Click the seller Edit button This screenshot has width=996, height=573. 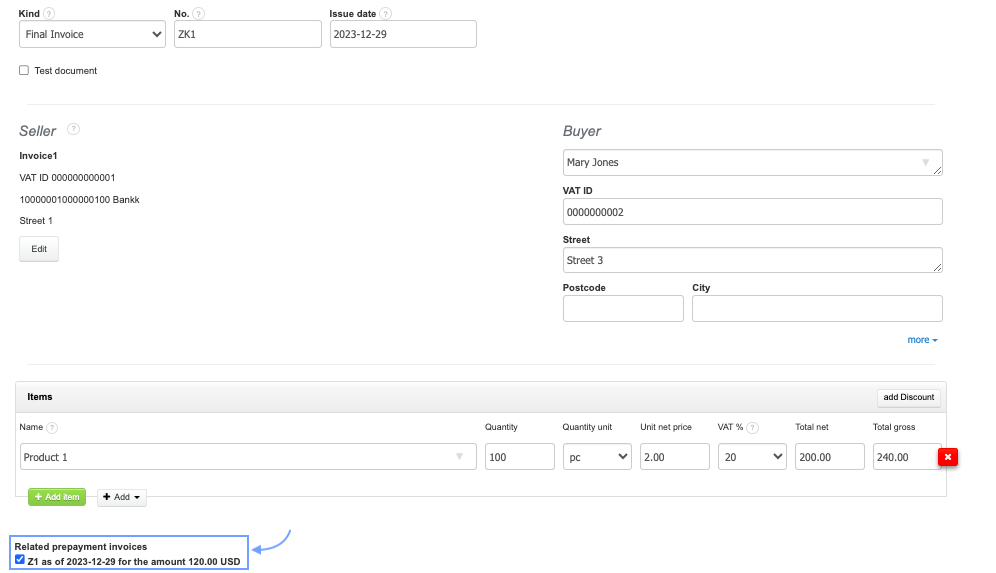click(x=39, y=249)
